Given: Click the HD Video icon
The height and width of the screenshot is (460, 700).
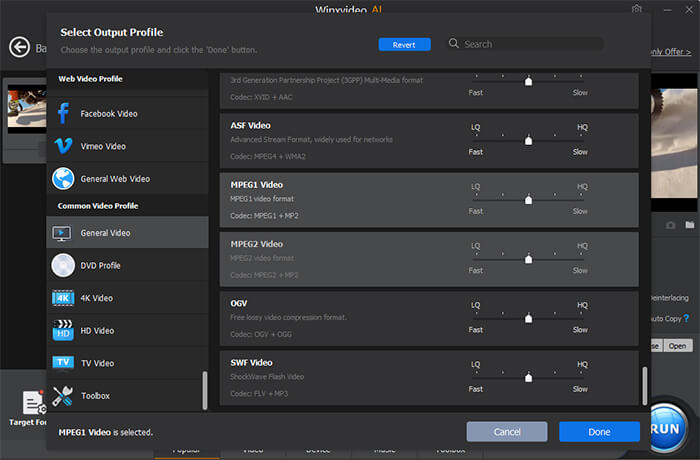Looking at the screenshot, I should pyautogui.click(x=63, y=330).
